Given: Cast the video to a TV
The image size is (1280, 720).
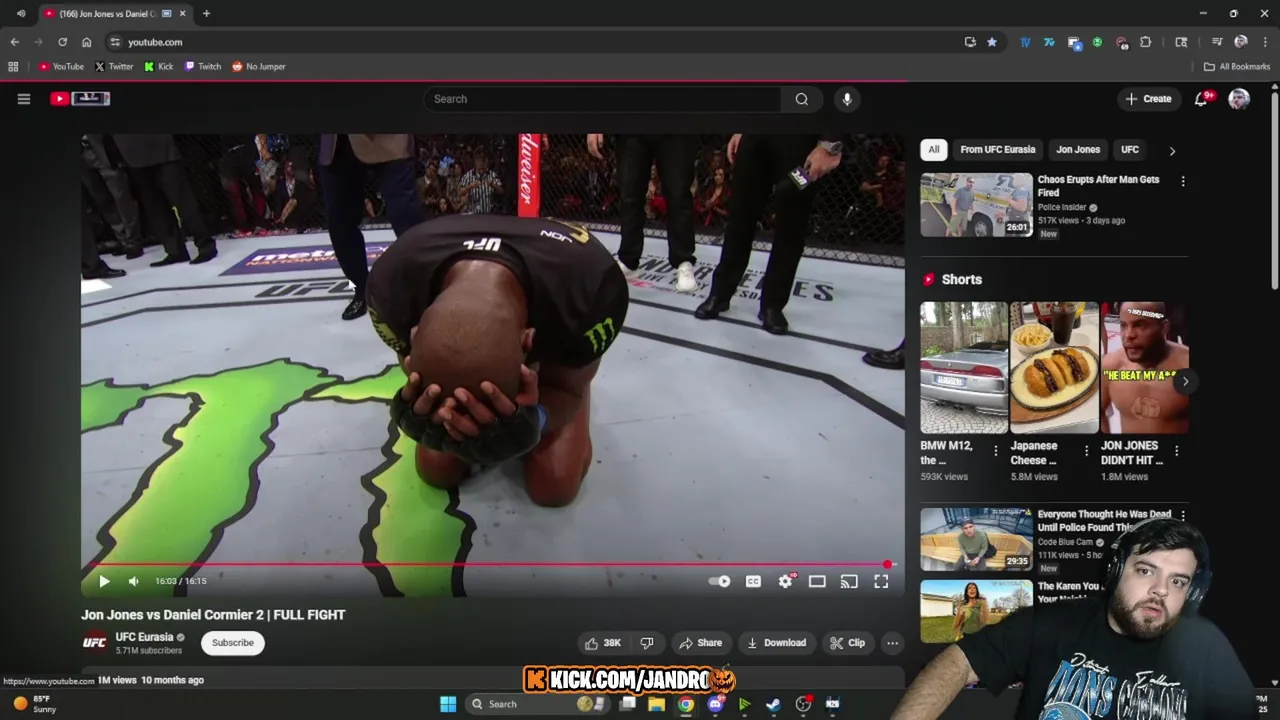Looking at the screenshot, I should [x=849, y=581].
